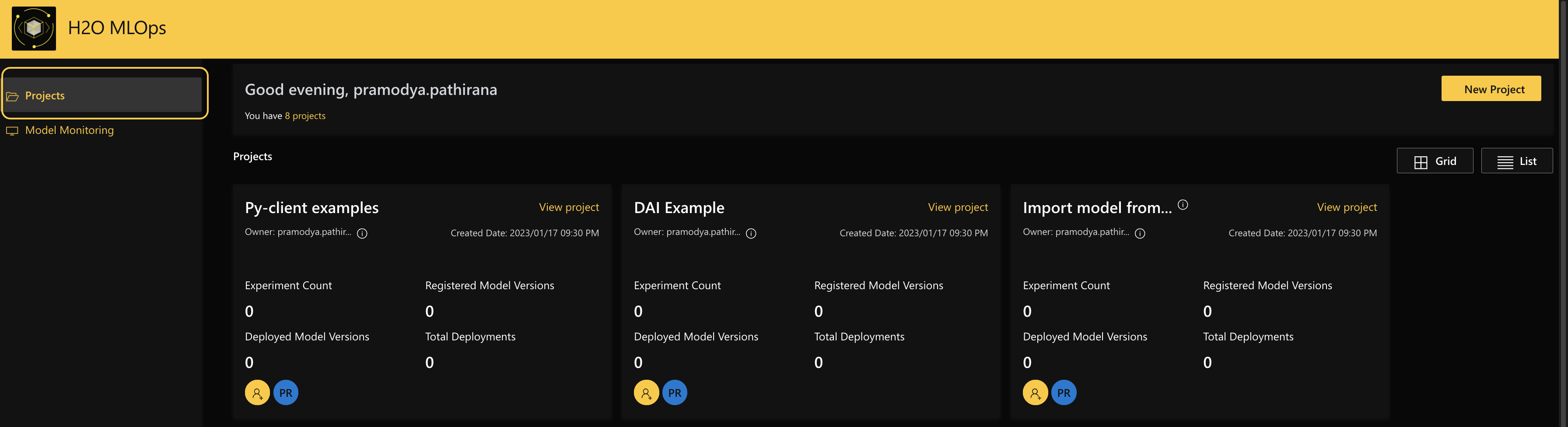
Task: Click the H2O MLOps logo icon
Action: tap(34, 28)
